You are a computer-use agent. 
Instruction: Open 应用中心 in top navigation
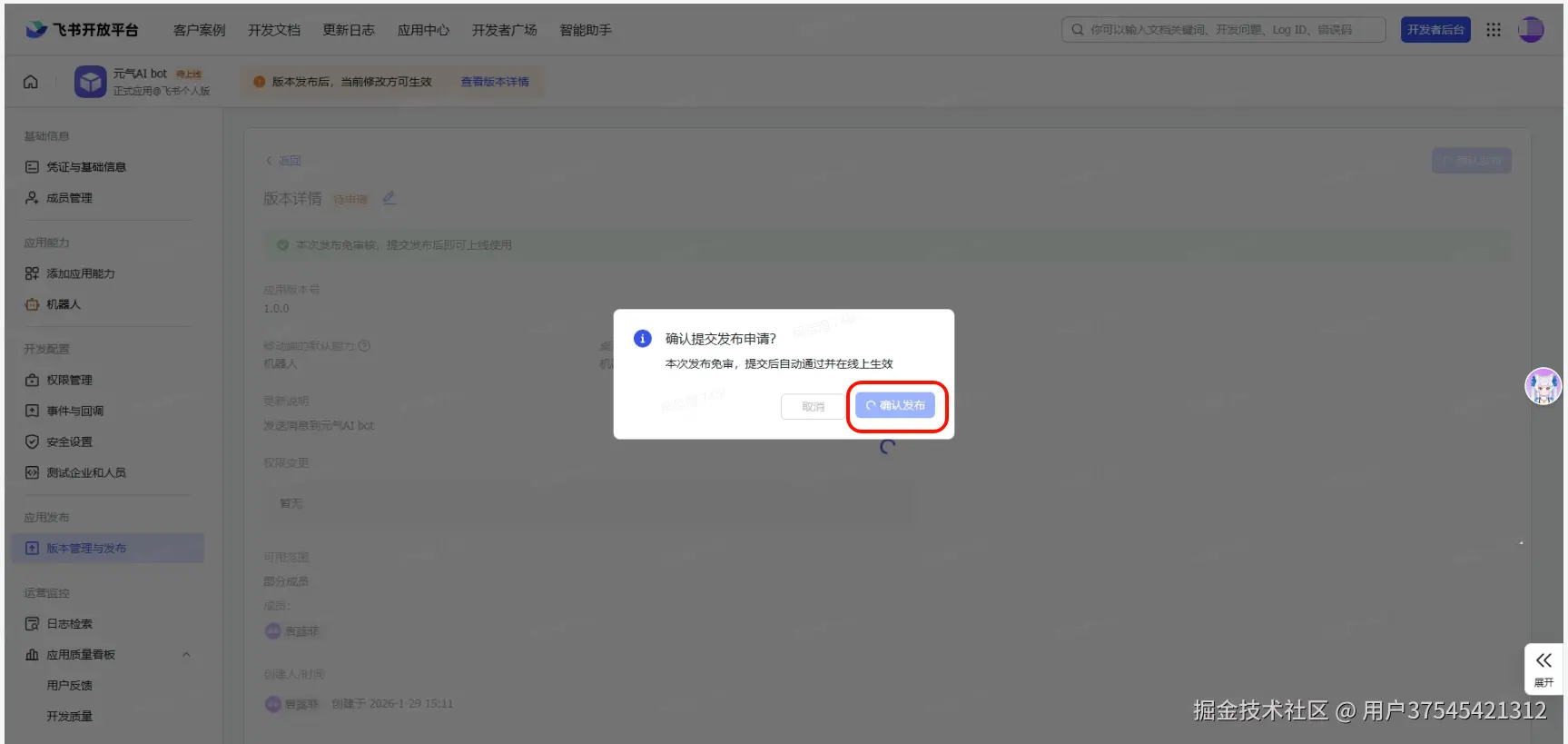point(423,30)
